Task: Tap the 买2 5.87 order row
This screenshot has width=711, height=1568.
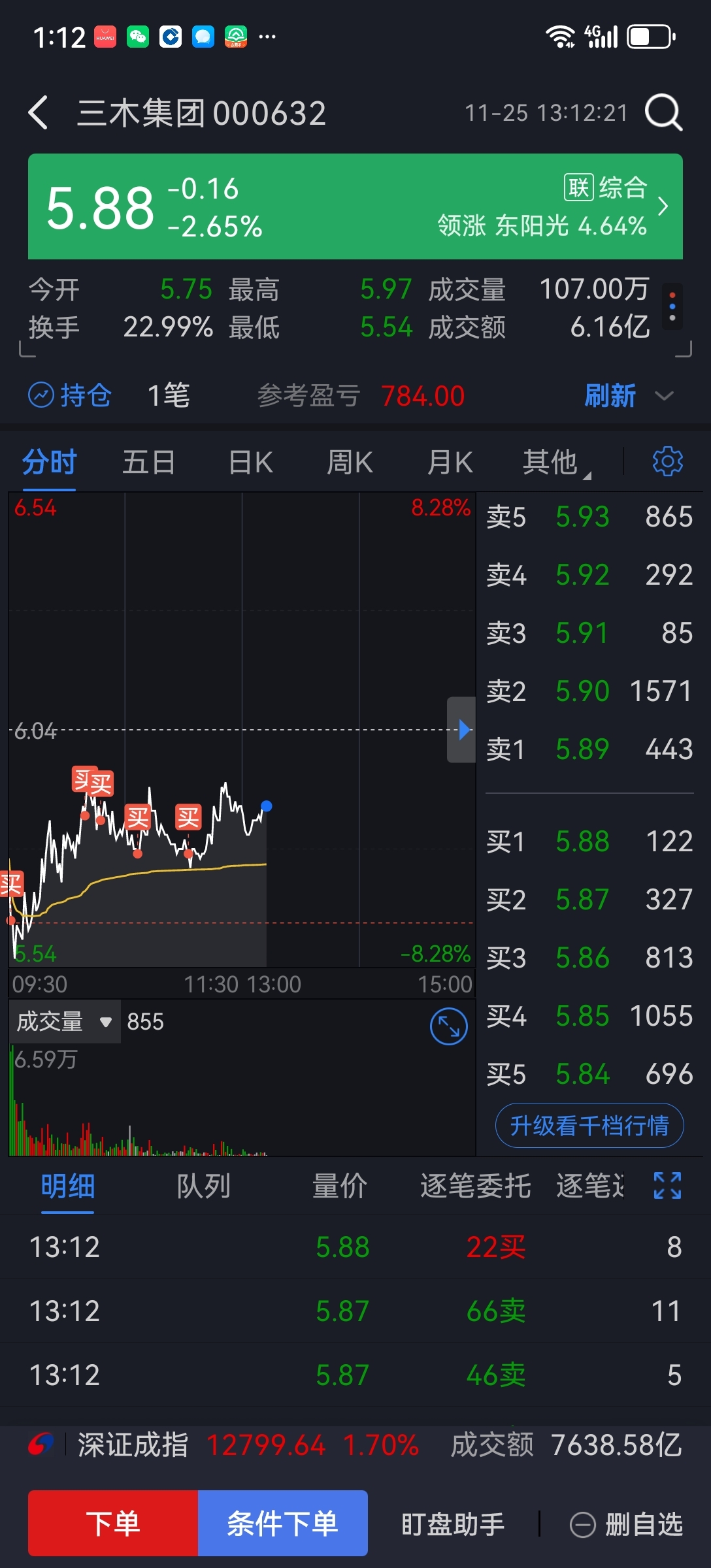Action: 589,900
